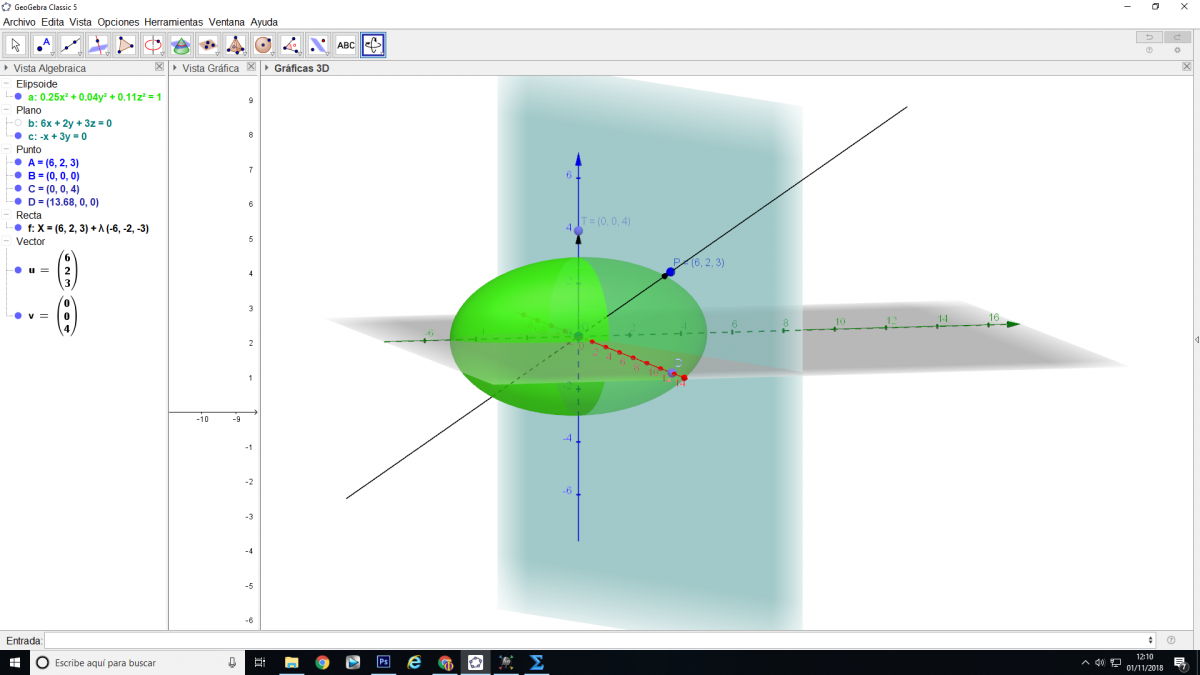Click the Undo button
The width and height of the screenshot is (1200, 675).
coord(1149,37)
